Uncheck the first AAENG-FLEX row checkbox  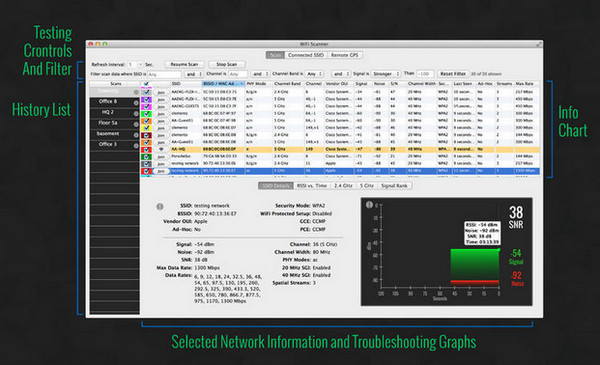coord(147,92)
